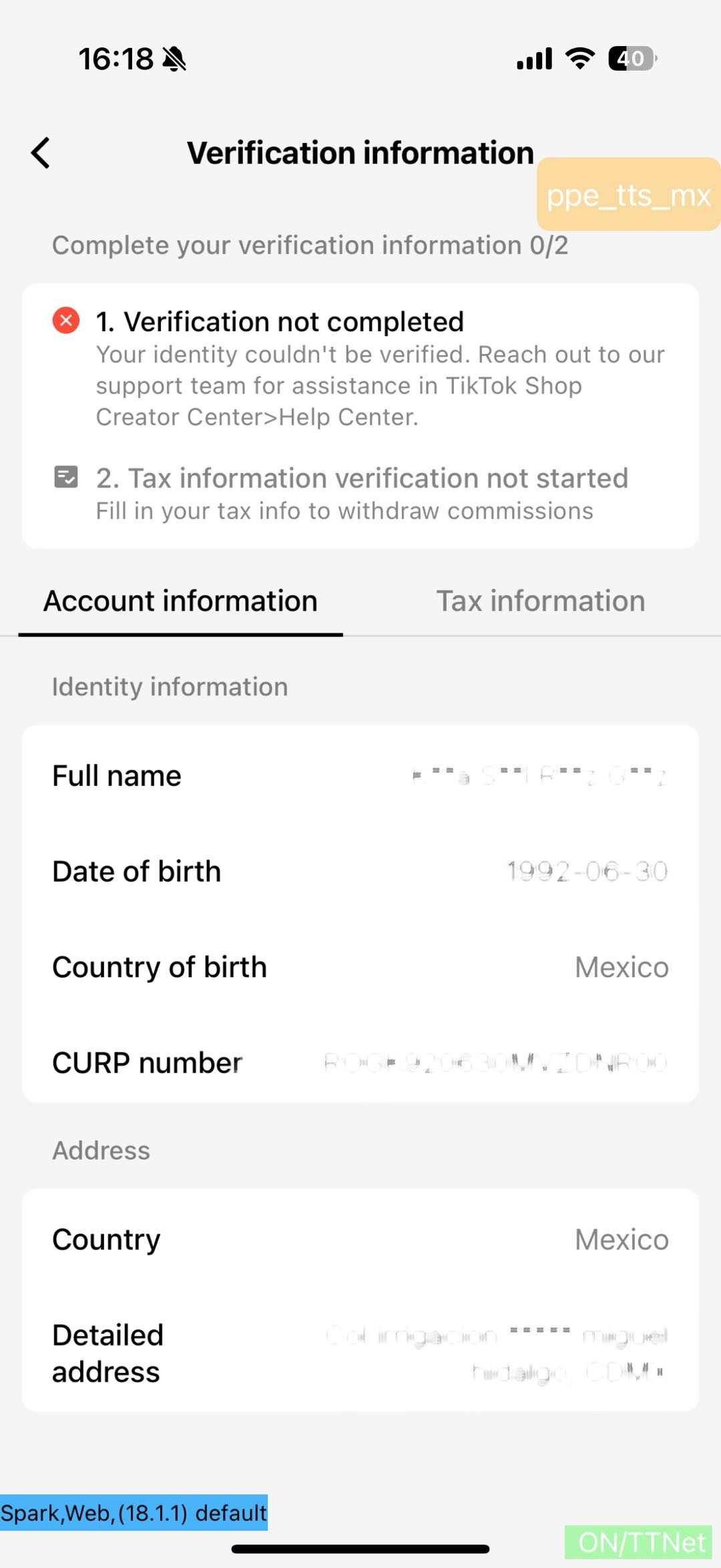The image size is (721, 1568).
Task: Tap the silent mode bell icon
Action: [x=175, y=59]
